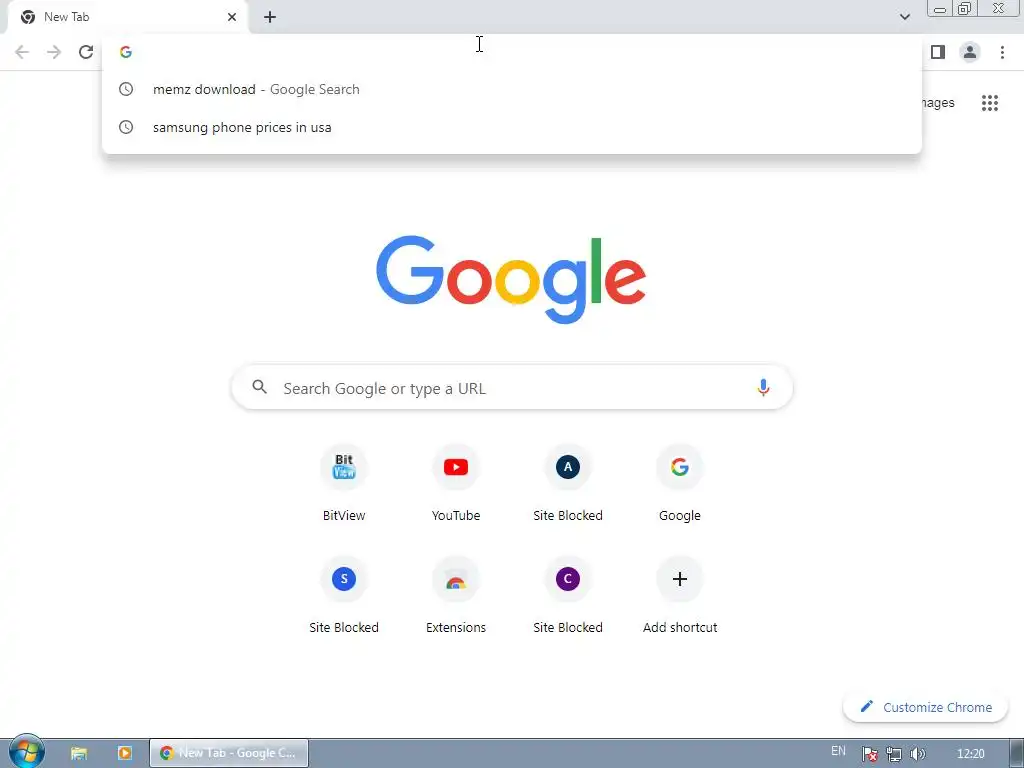Click the Images link
This screenshot has height=768, width=1024.
pos(938,103)
